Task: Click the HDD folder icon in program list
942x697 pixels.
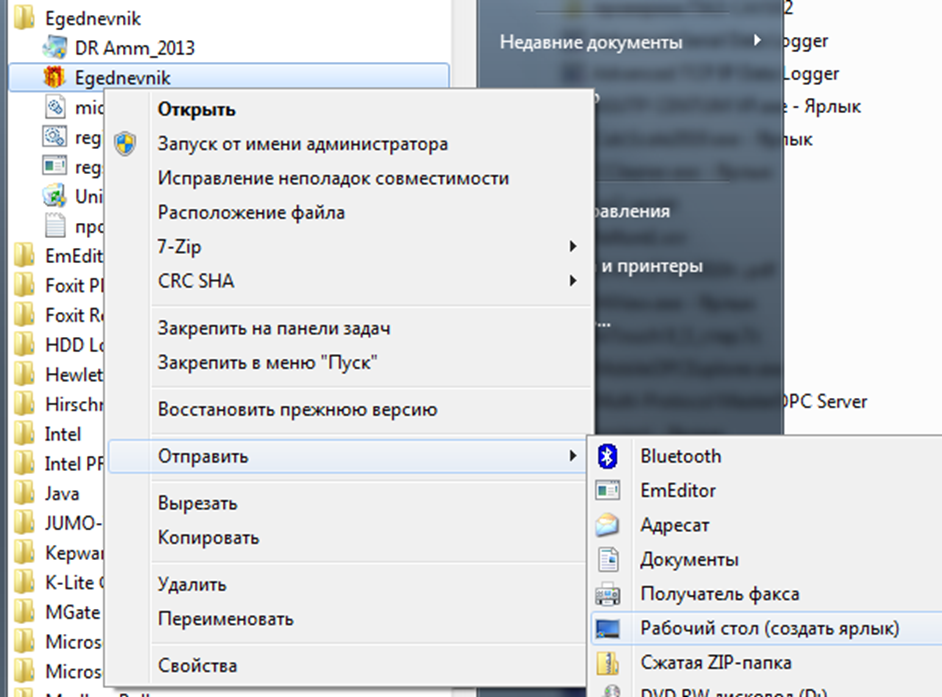Action: pos(25,345)
